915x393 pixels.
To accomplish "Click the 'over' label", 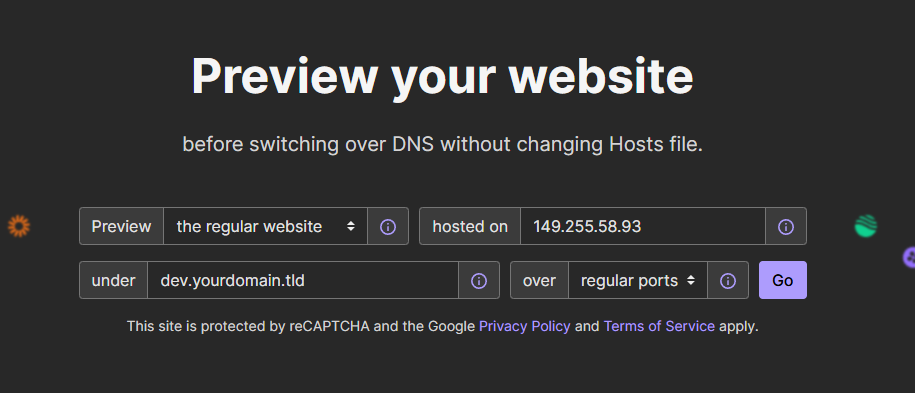I will (539, 280).
